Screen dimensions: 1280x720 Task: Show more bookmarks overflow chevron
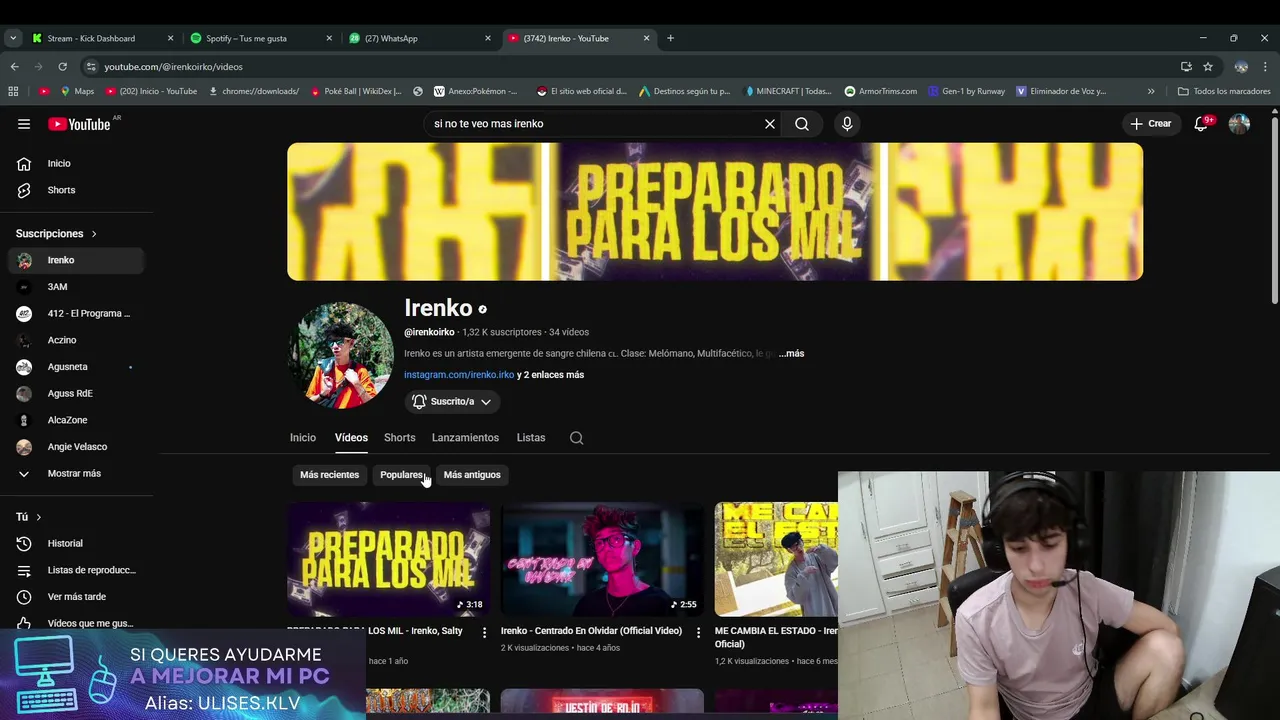point(1151,91)
